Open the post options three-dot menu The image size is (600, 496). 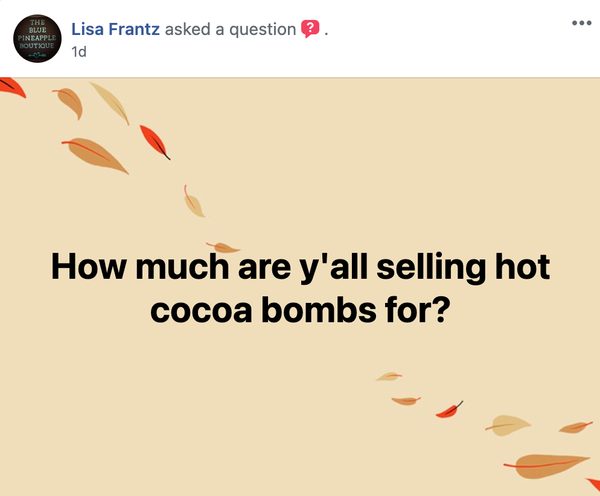(582, 23)
